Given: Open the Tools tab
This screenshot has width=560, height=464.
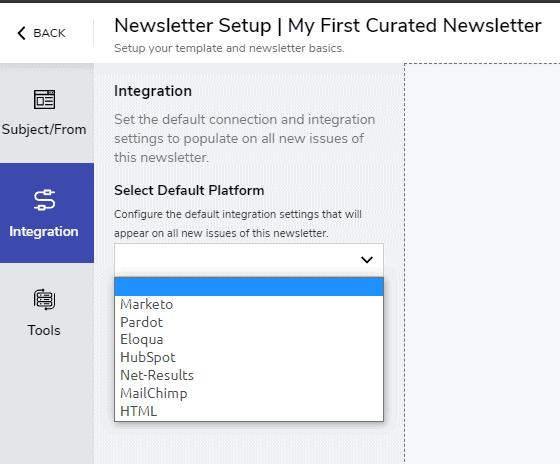Looking at the screenshot, I should click(x=47, y=313).
